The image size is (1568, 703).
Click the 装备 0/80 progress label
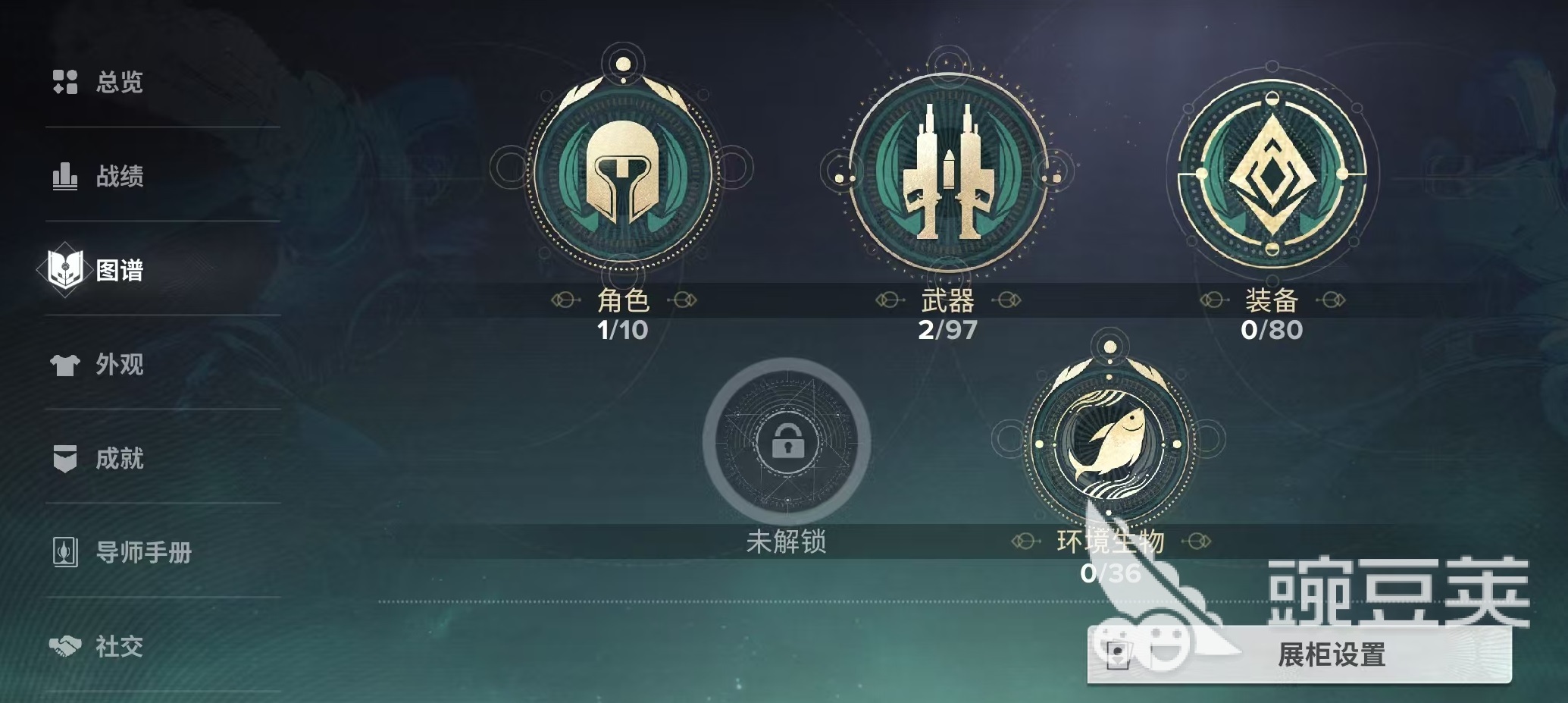[1272, 330]
